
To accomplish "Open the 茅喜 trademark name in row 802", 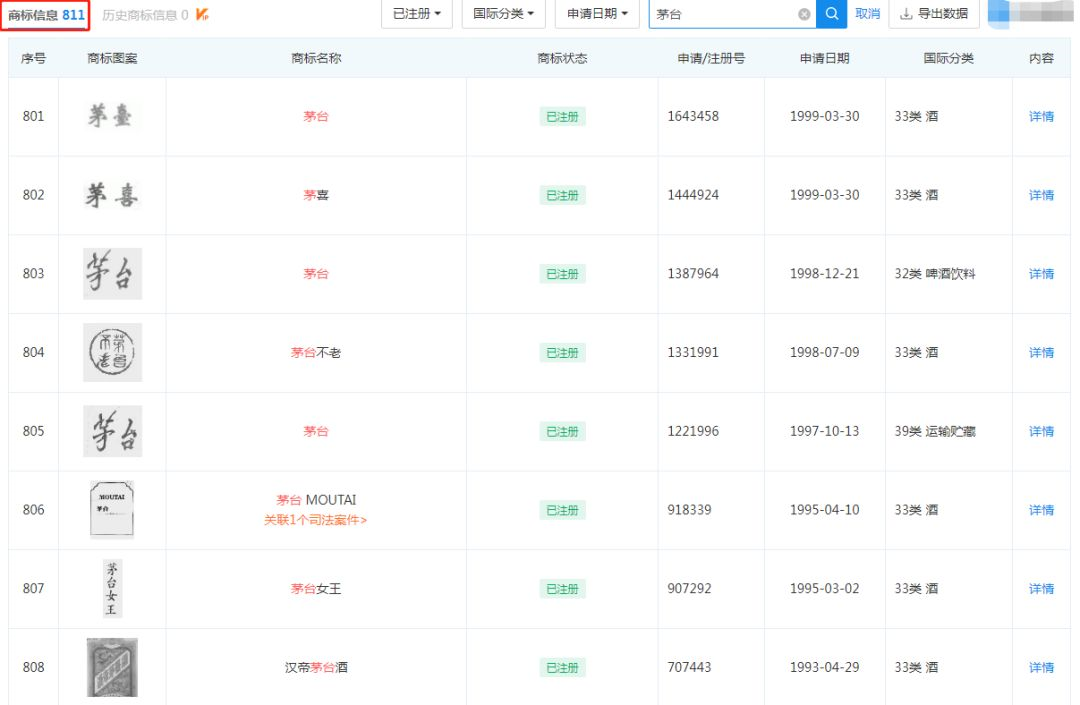I will (x=316, y=195).
